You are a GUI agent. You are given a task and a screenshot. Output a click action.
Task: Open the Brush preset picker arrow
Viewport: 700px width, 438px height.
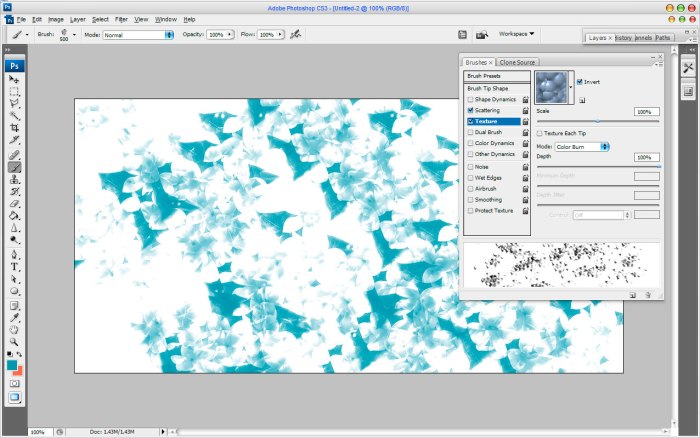point(74,34)
